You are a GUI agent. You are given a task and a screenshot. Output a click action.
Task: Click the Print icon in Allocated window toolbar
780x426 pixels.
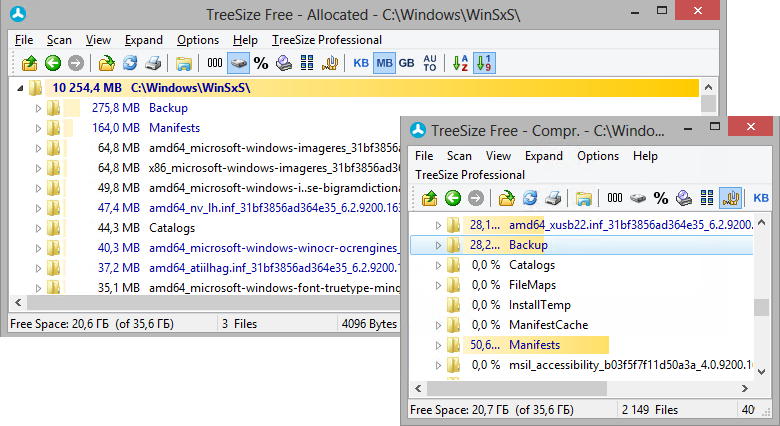(x=153, y=63)
